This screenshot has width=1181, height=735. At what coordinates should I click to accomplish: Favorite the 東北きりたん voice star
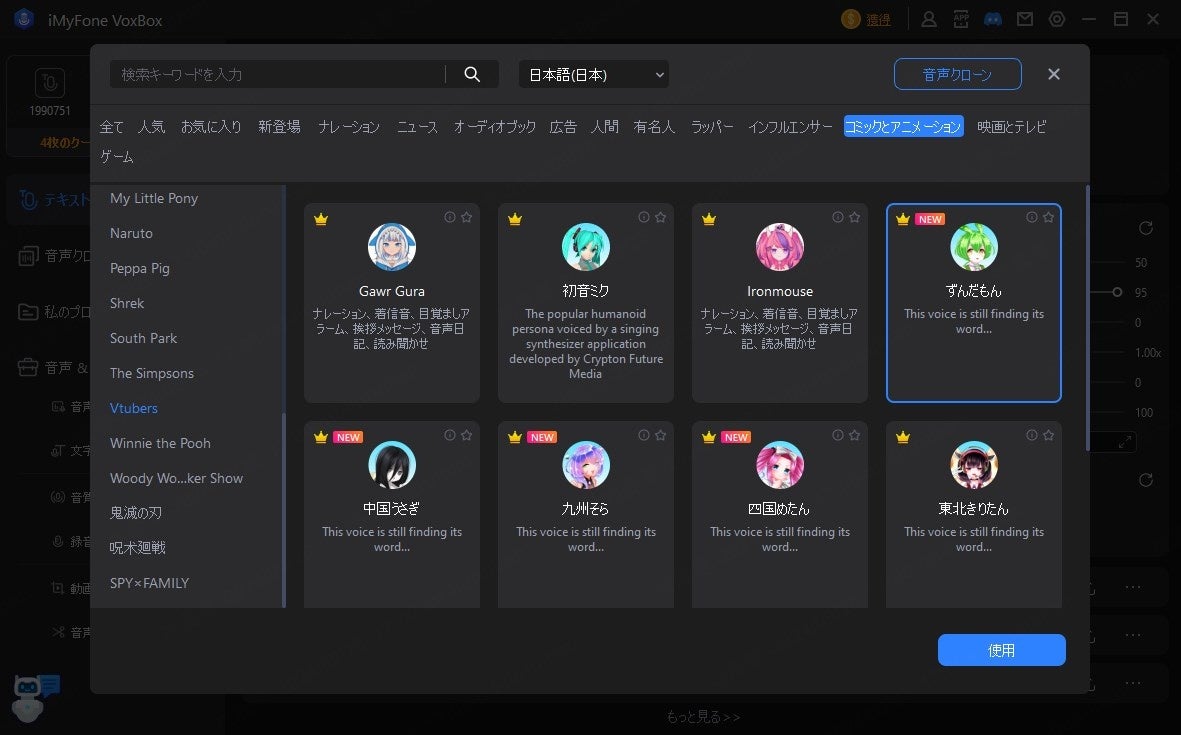pos(1048,435)
